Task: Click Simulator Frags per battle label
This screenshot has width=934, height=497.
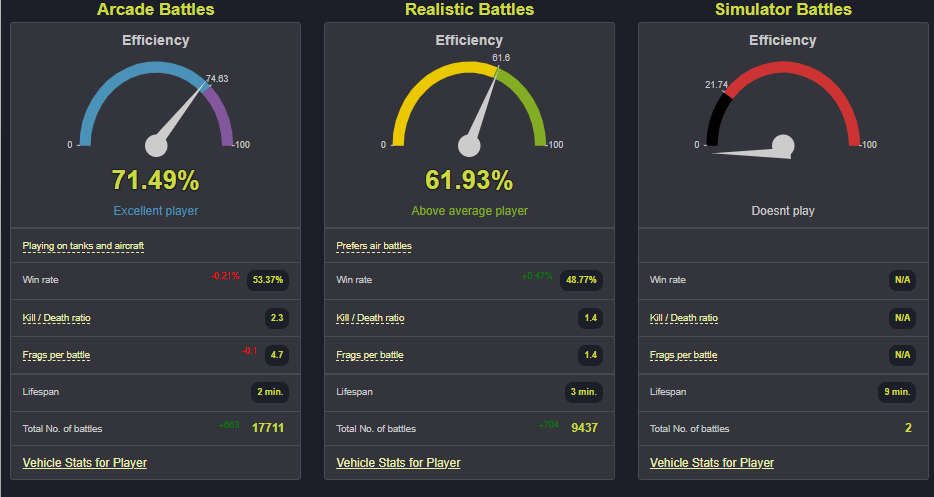Action: click(x=683, y=355)
